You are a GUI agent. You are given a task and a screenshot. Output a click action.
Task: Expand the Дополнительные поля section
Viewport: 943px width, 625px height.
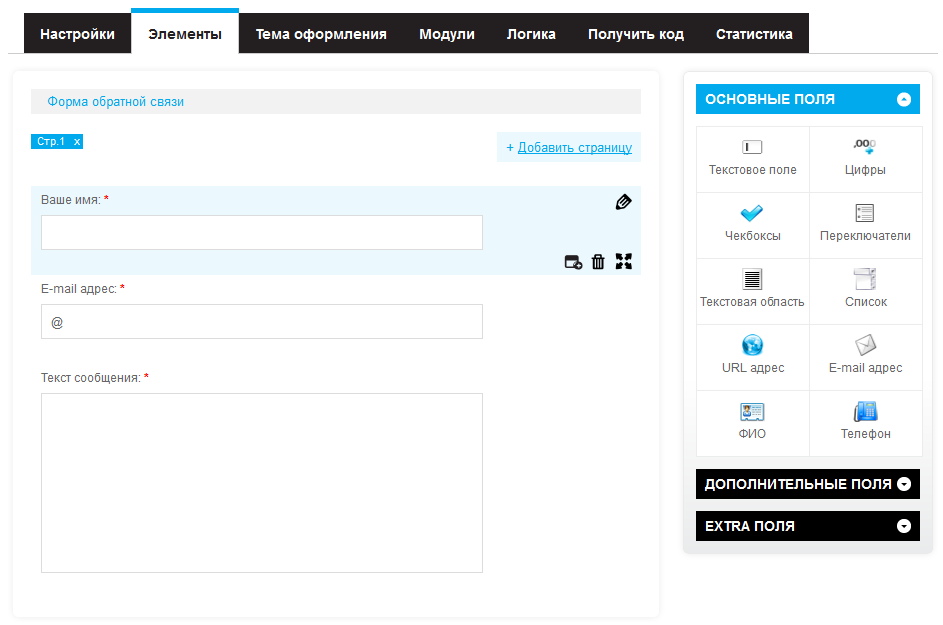pos(904,484)
